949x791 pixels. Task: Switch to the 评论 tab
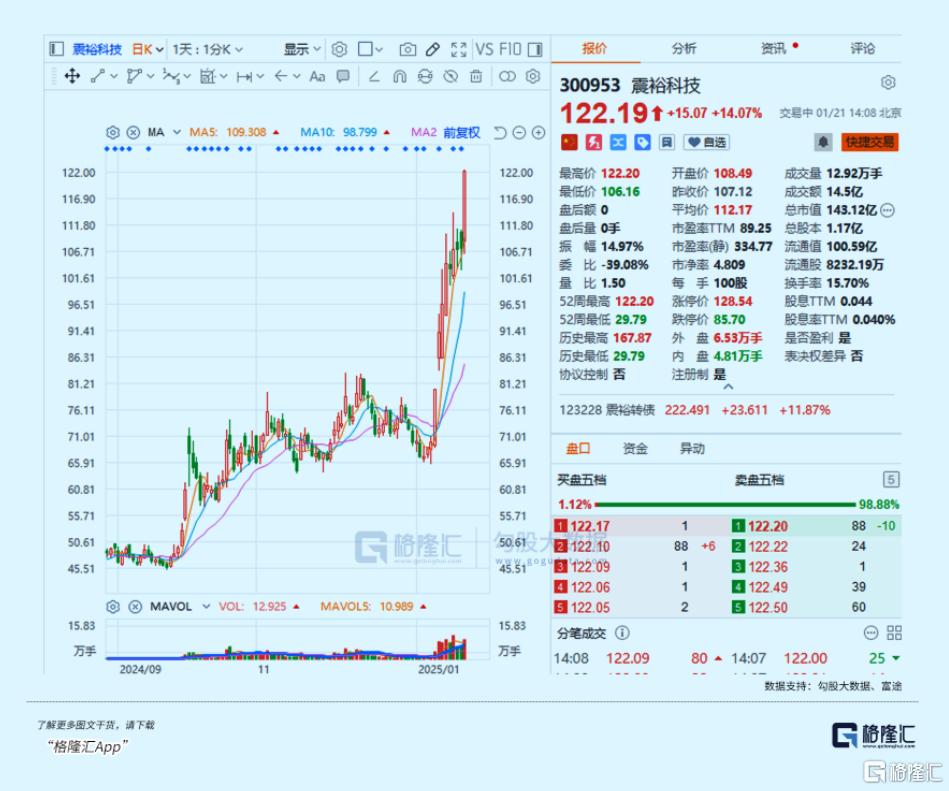click(862, 48)
